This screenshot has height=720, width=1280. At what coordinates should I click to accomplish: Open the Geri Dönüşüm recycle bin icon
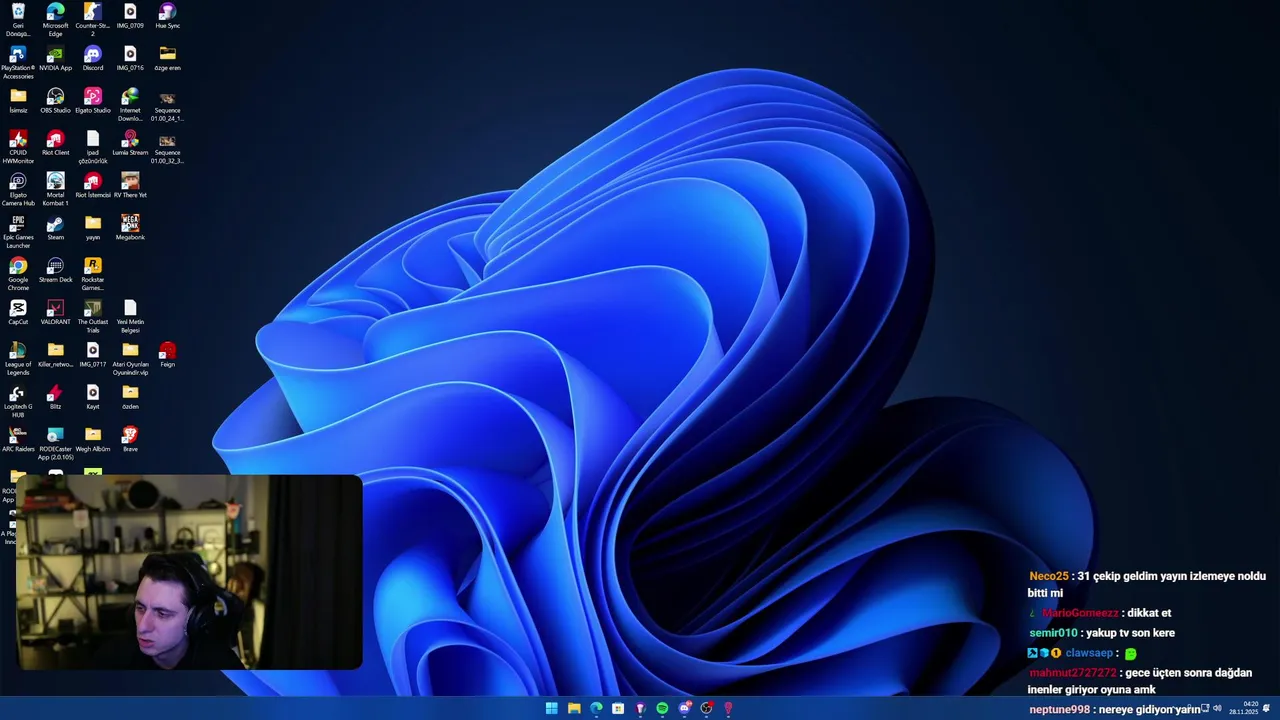[x=18, y=19]
